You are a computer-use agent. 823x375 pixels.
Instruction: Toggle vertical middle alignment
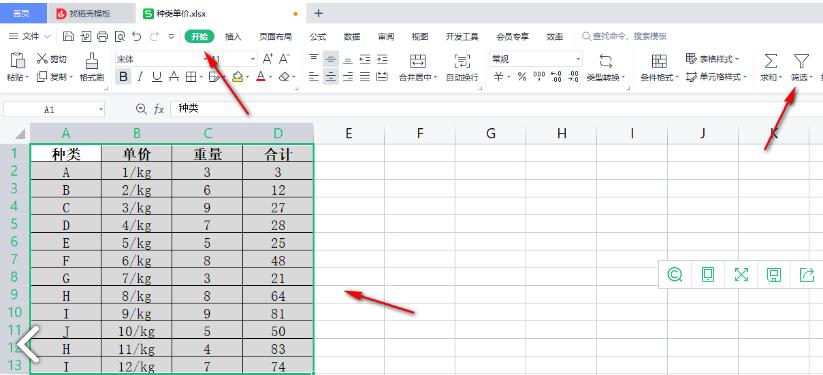pyautogui.click(x=331, y=59)
